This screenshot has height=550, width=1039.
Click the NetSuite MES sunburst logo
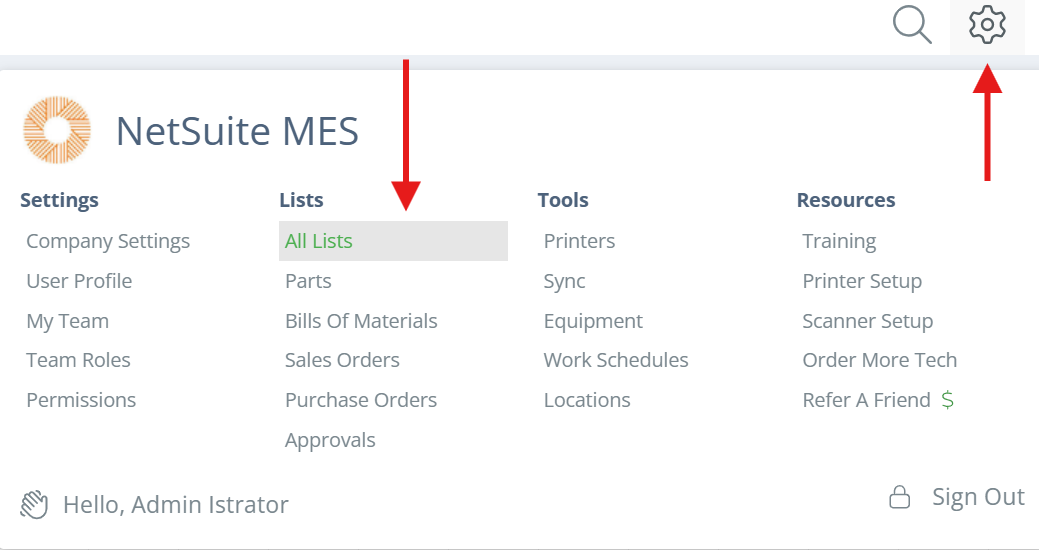click(57, 130)
